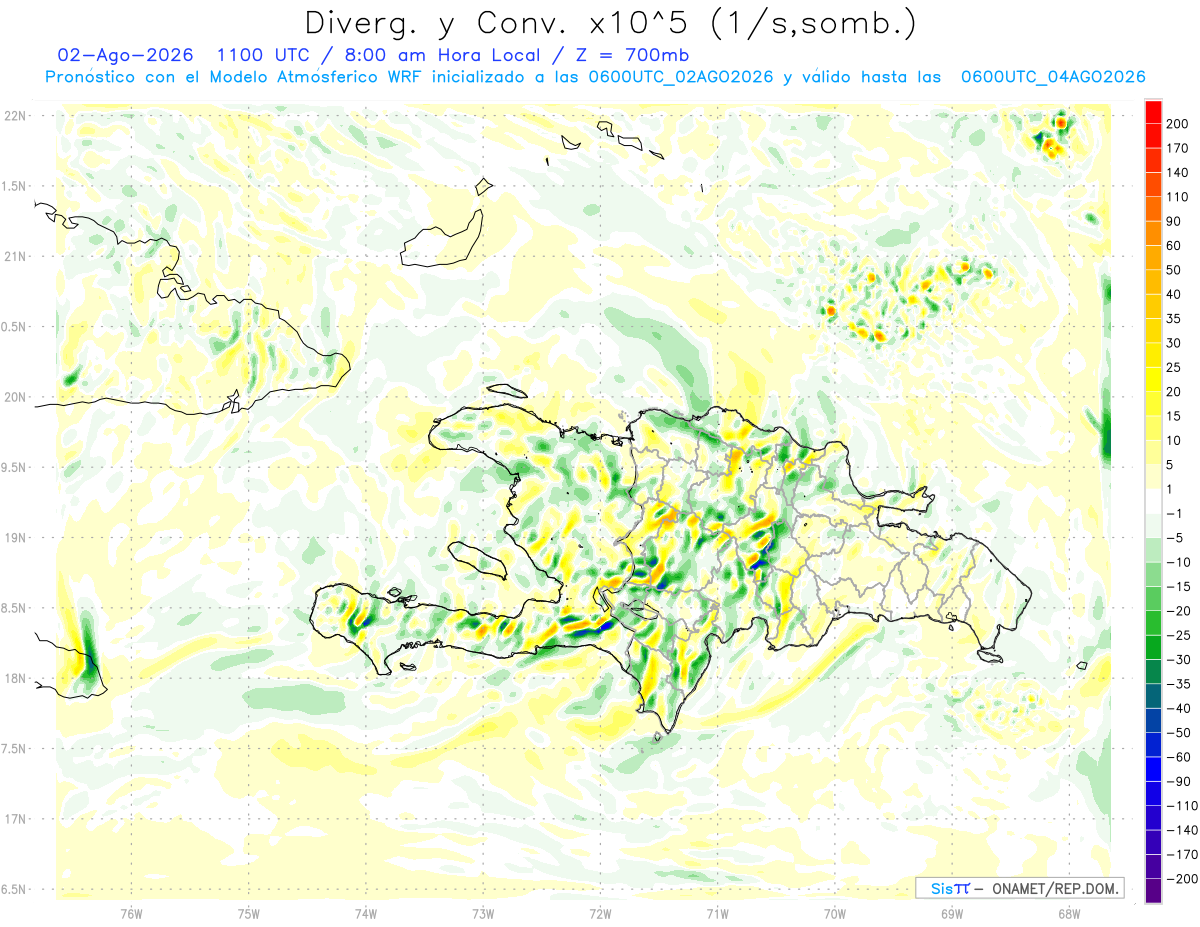Viewport: 1200px width, 927px height.
Task: Click the "200" value at color scale top
Action: [x=1179, y=124]
